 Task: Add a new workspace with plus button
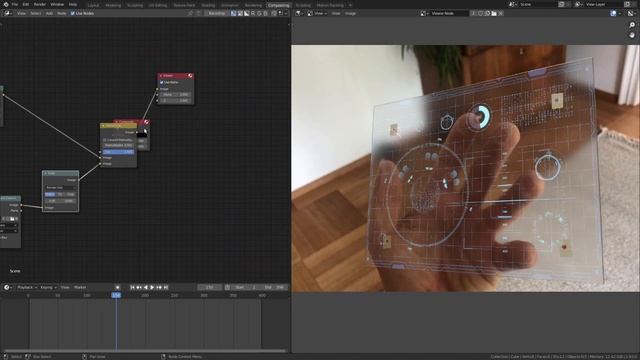350,5
